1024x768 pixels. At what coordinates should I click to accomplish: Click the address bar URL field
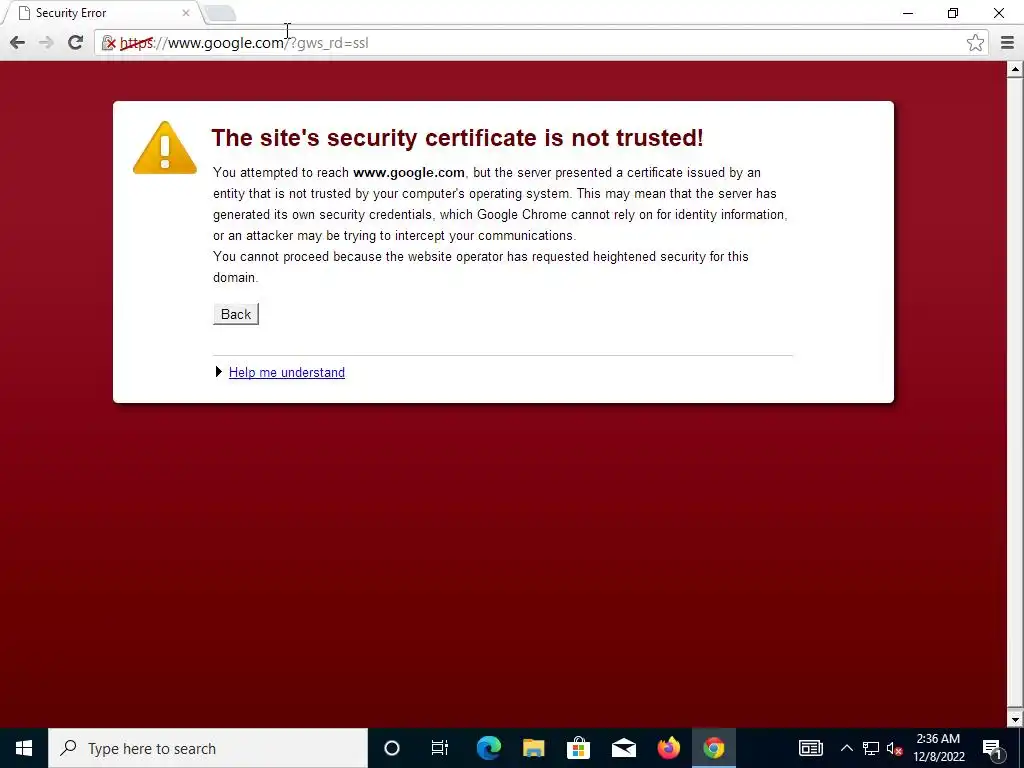pos(539,43)
